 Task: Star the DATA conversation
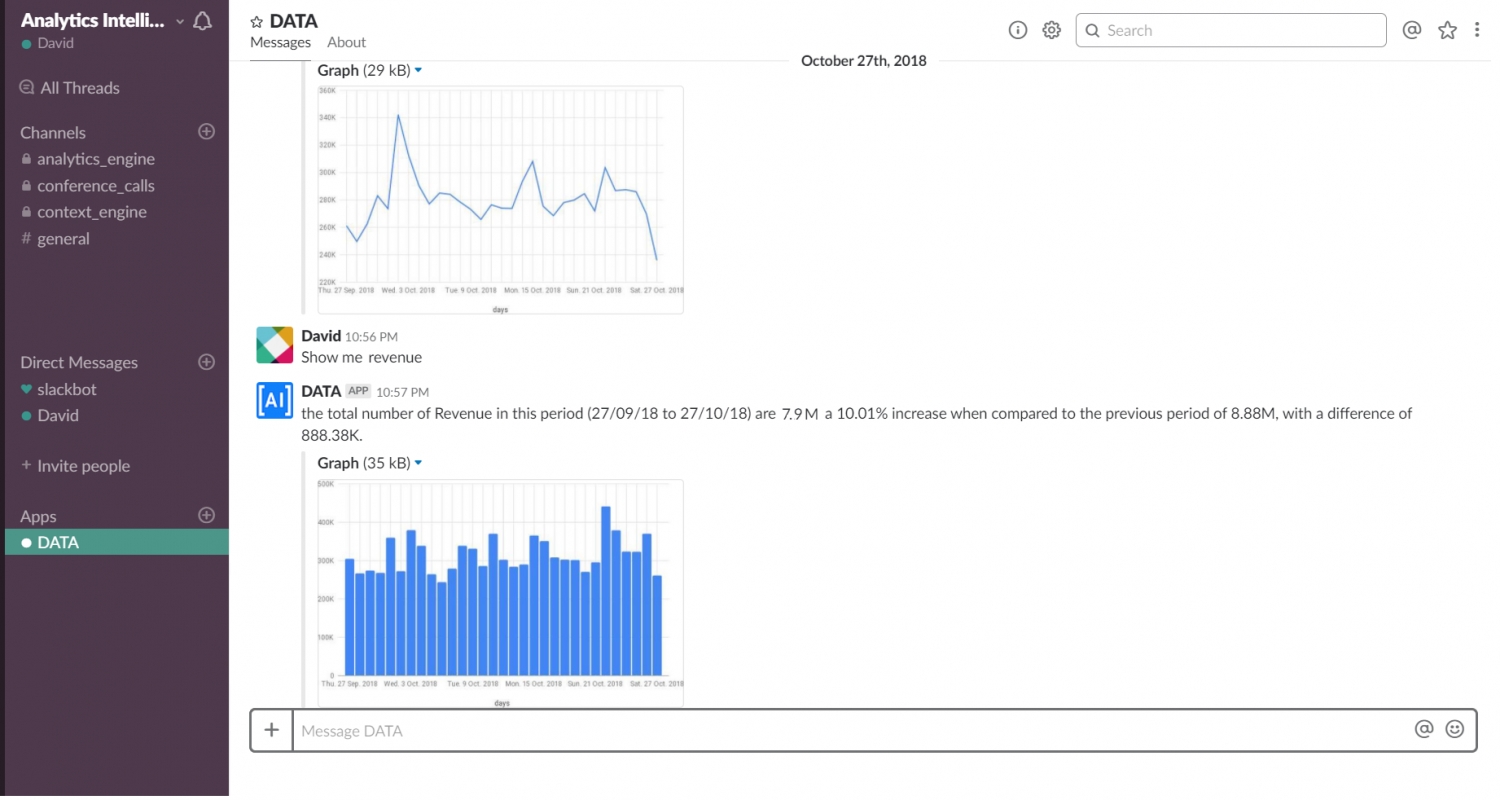[x=257, y=22]
